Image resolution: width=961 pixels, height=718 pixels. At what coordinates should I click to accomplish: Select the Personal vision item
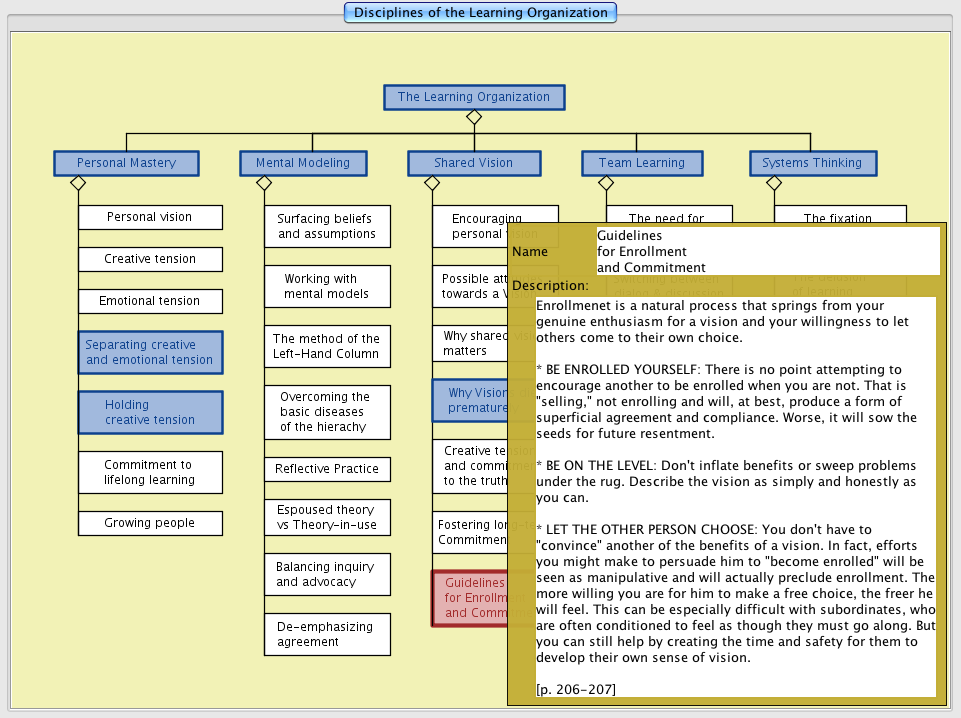coord(150,217)
